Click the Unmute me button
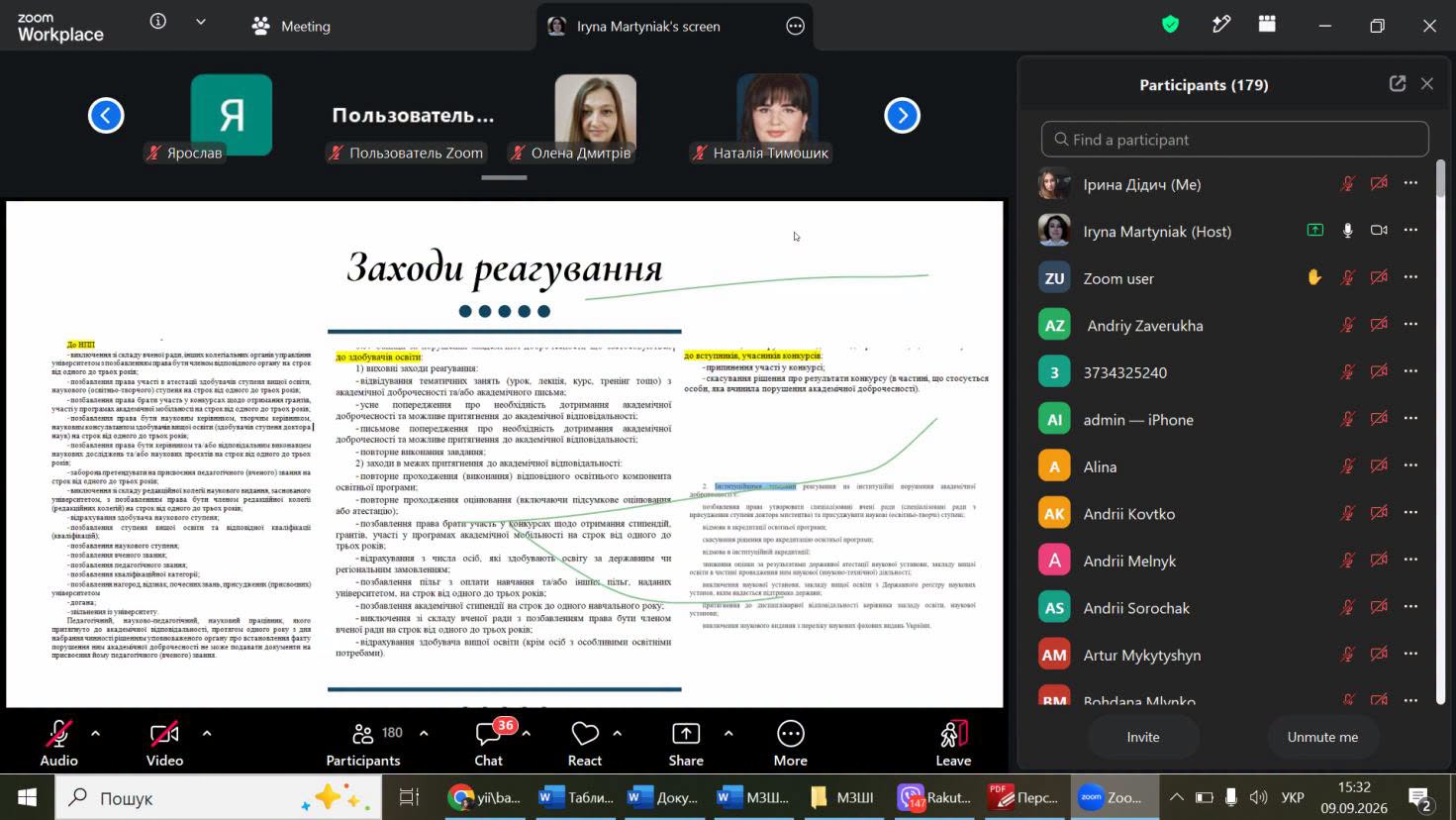This screenshot has height=820, width=1456. tap(1322, 737)
